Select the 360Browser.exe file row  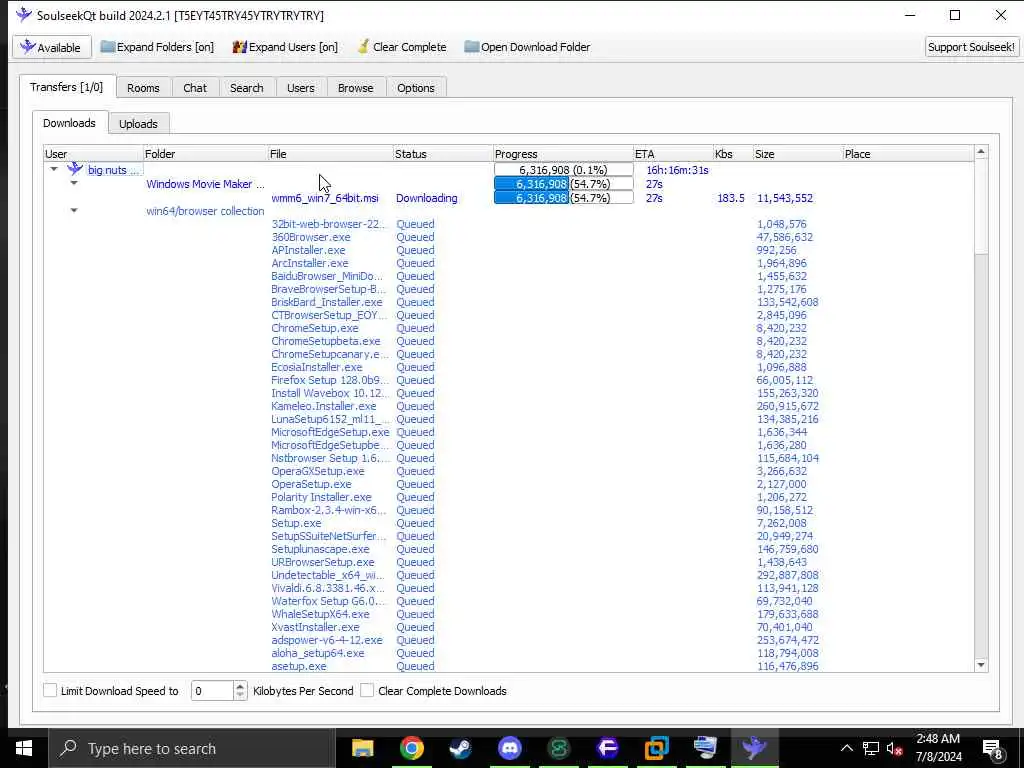coord(508,237)
